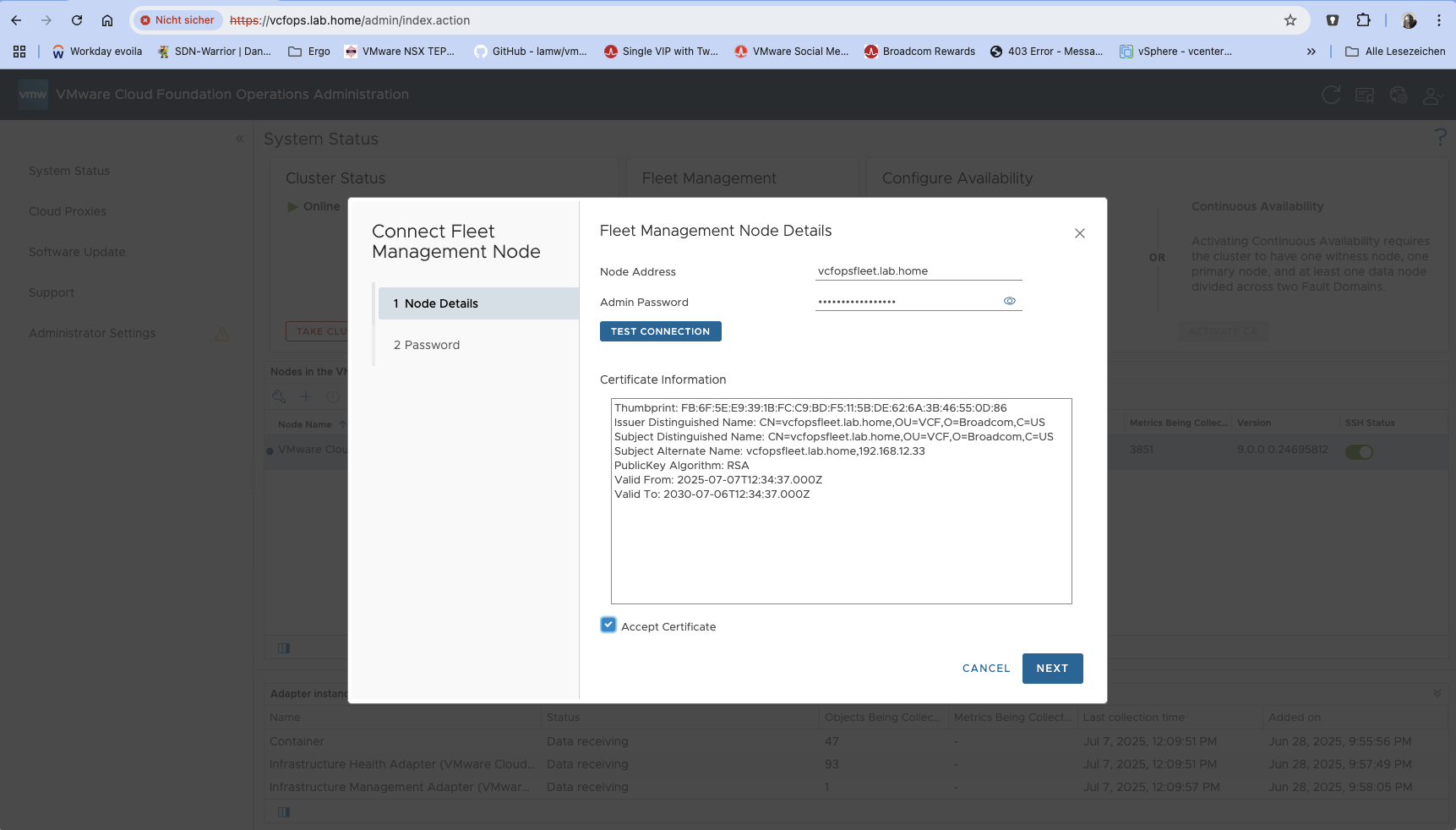1456x830 pixels.
Task: Open the user account icon in header
Action: (x=1431, y=96)
